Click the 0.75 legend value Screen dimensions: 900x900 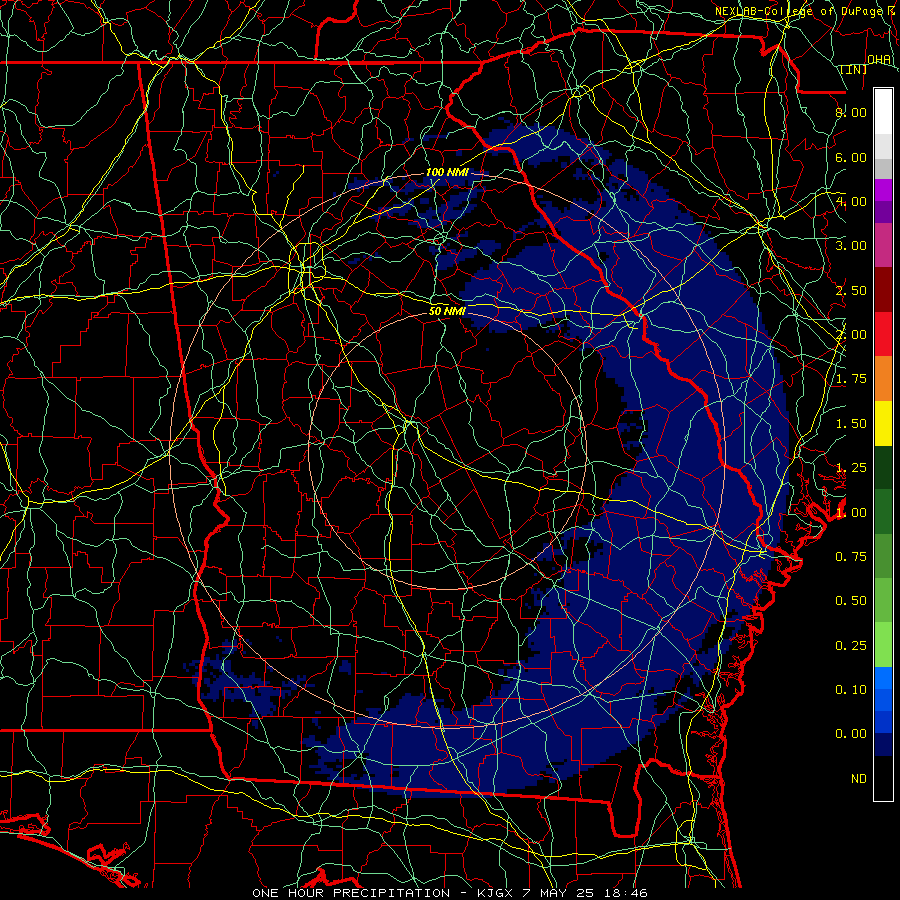pyautogui.click(x=851, y=556)
